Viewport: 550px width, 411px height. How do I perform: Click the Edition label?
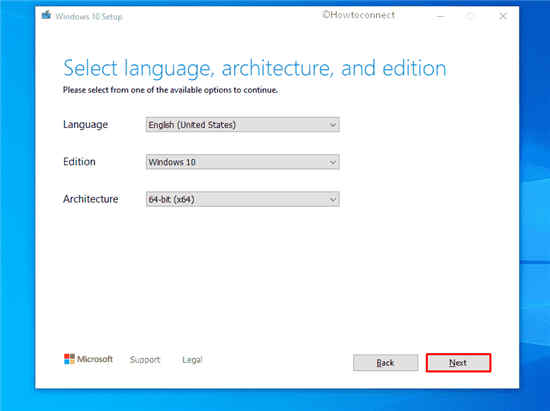[x=79, y=162]
